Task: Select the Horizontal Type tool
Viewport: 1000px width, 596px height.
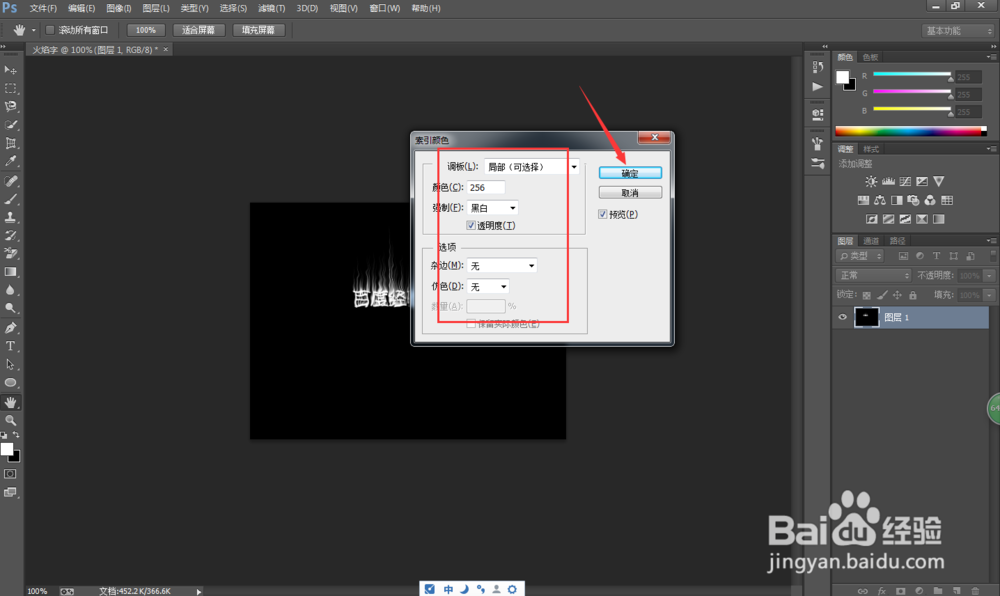Action: pyautogui.click(x=11, y=346)
